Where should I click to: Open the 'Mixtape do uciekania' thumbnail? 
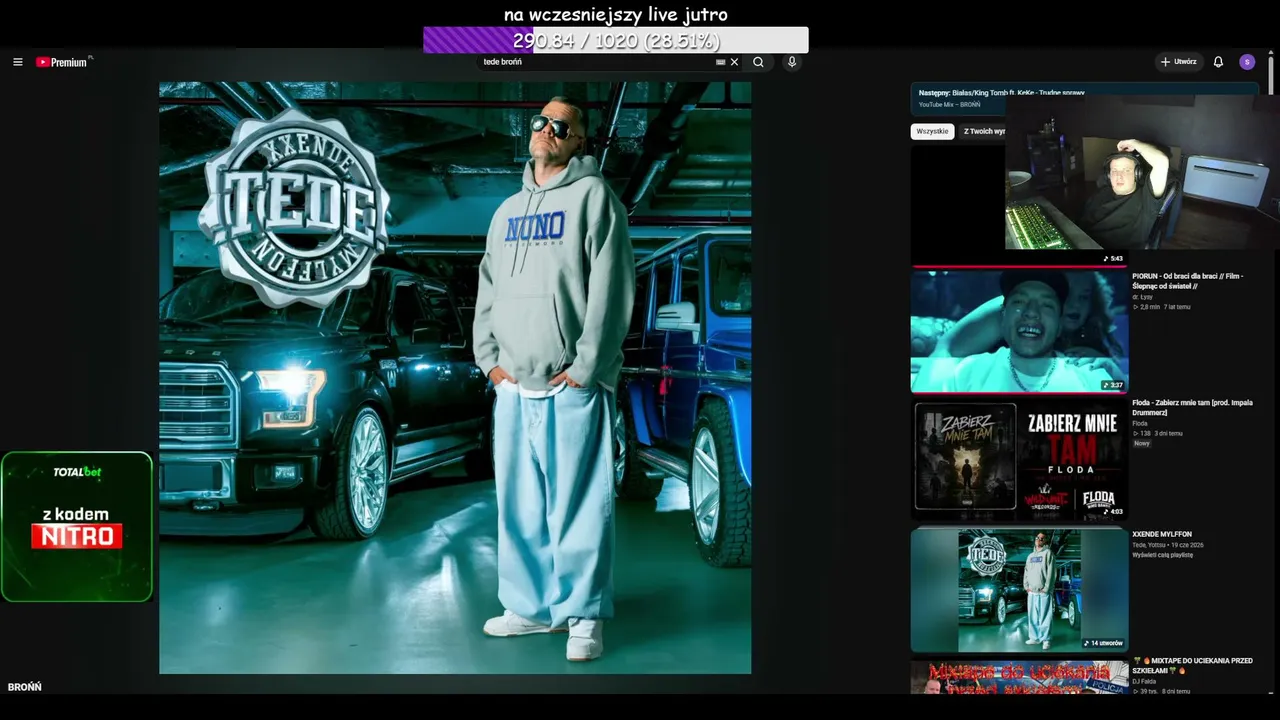[x=1019, y=677]
